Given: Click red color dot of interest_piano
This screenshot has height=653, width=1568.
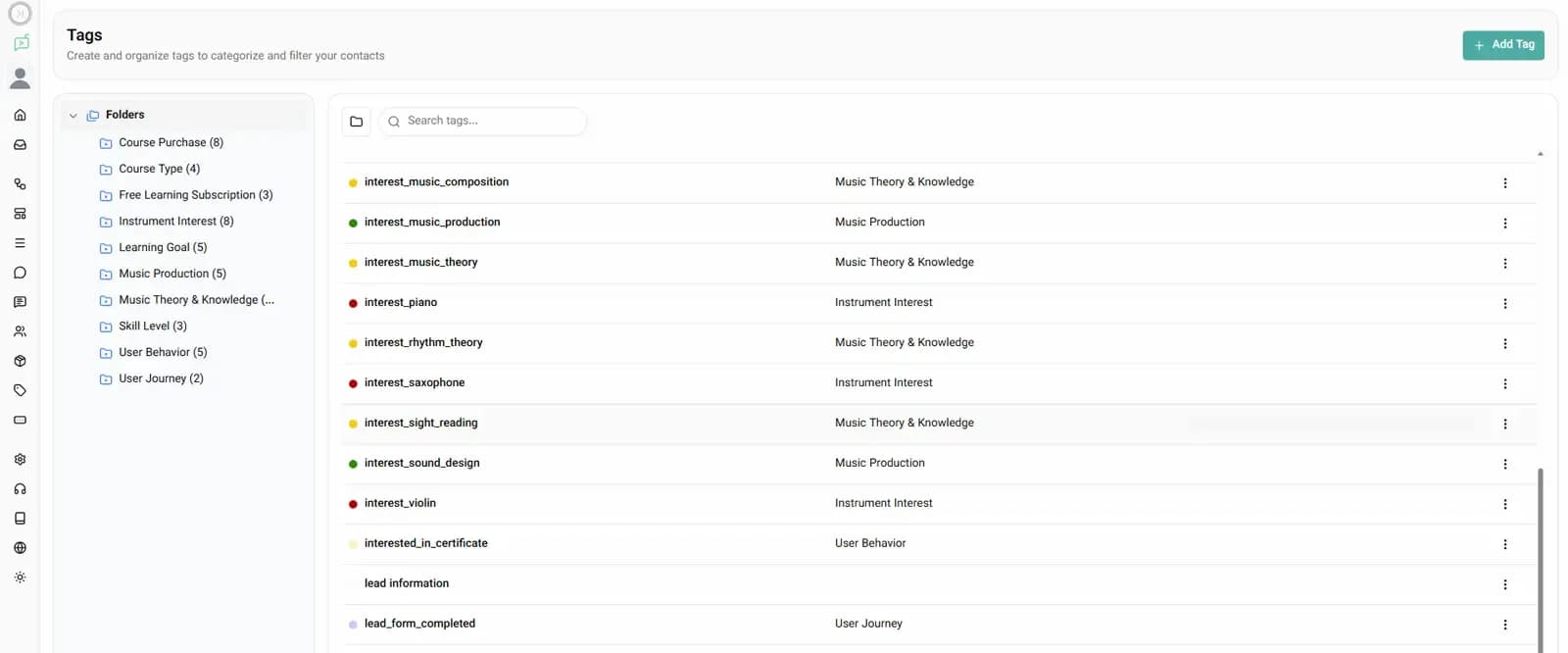Looking at the screenshot, I should click(353, 304).
